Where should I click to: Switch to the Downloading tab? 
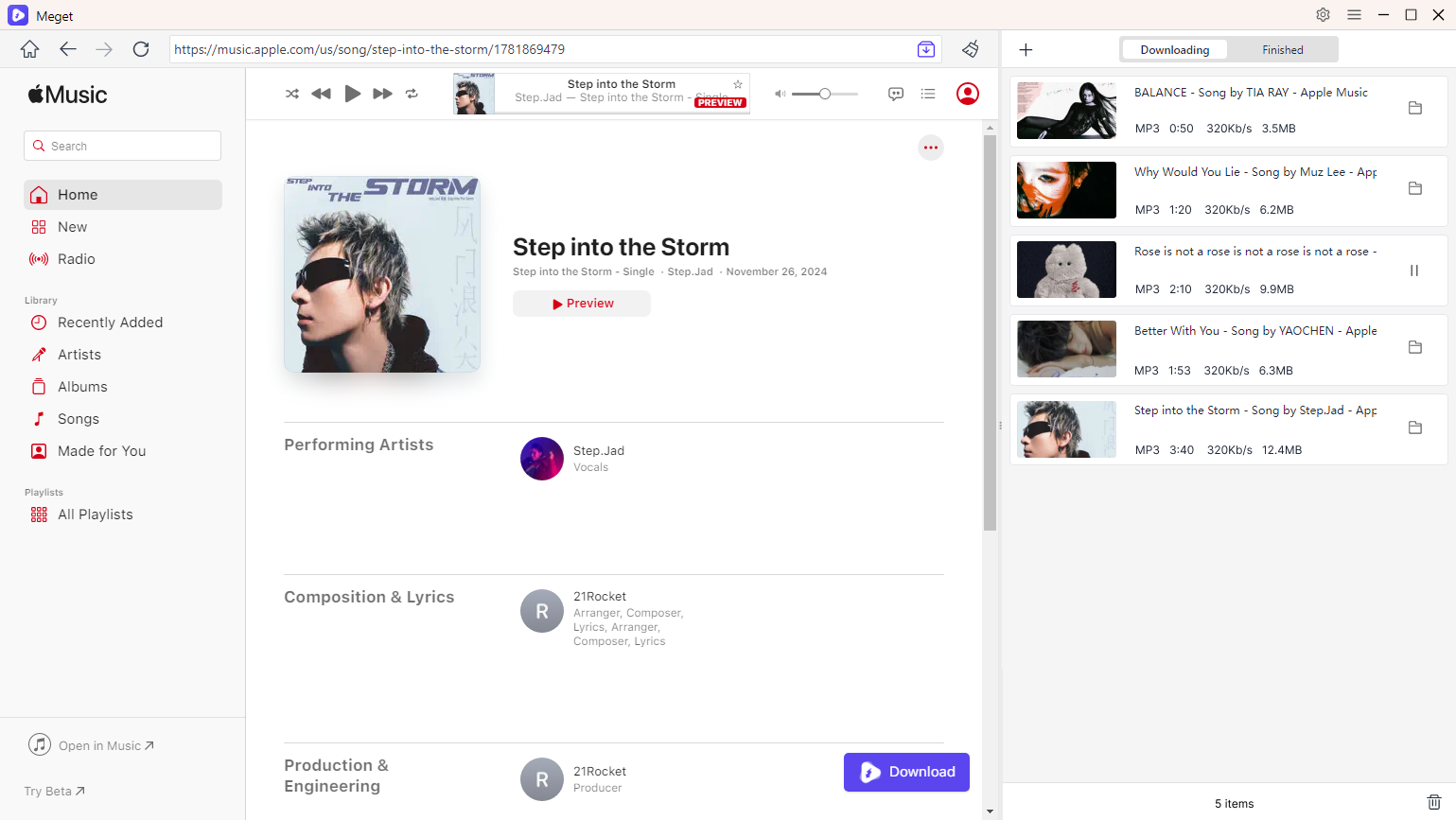pos(1174,50)
